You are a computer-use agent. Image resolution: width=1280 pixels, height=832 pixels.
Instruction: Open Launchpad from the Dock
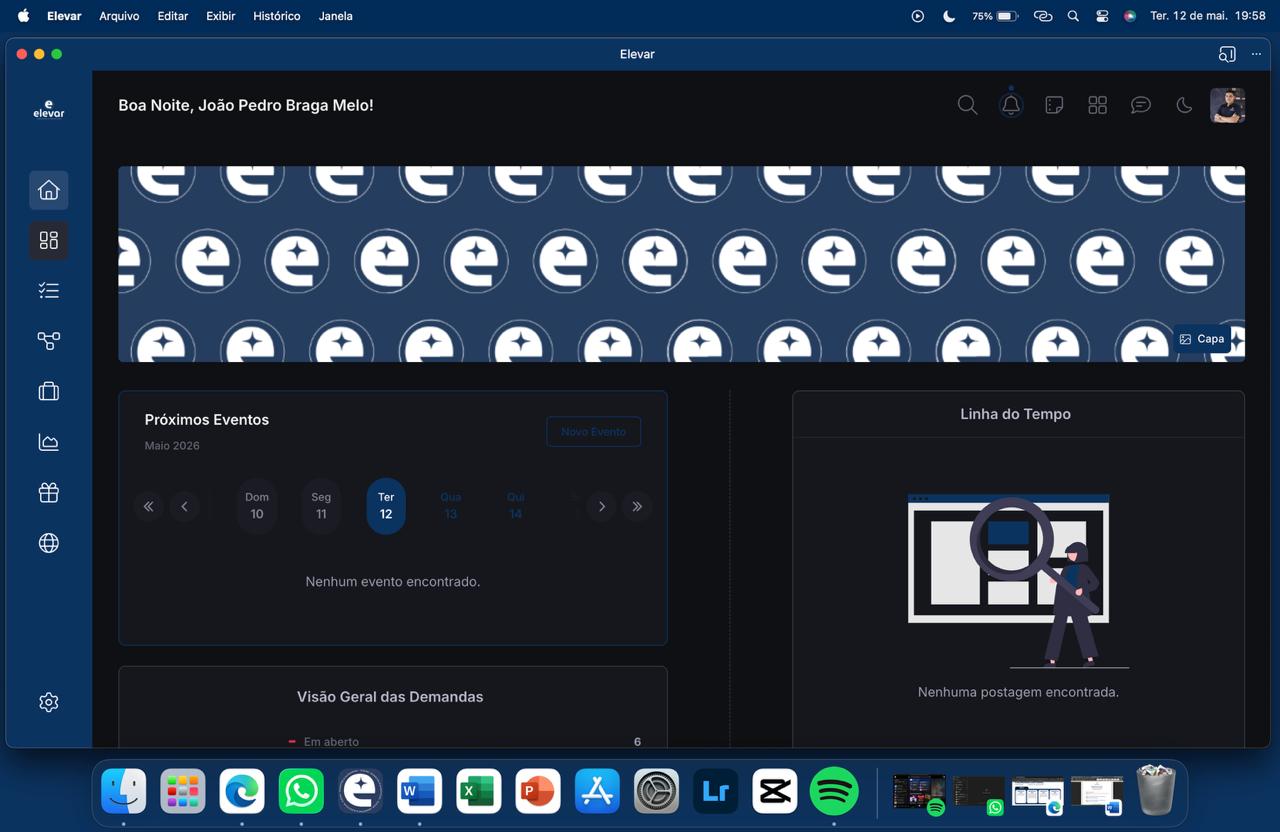(183, 791)
